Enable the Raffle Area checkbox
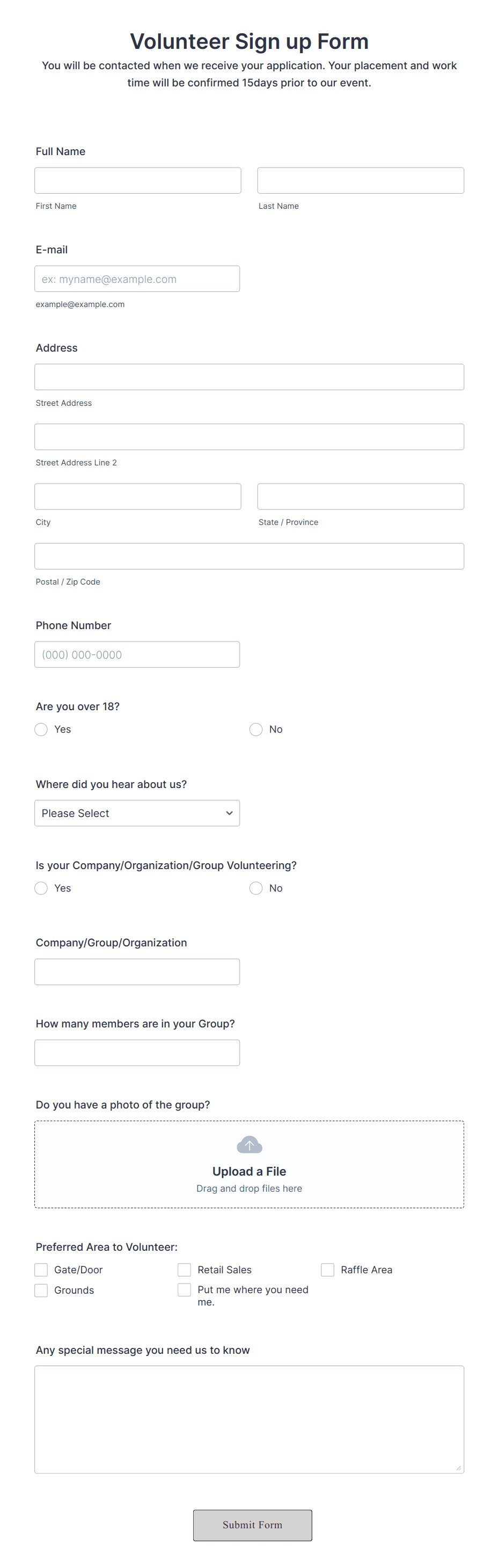This screenshot has height=1568, width=499. [327, 1270]
